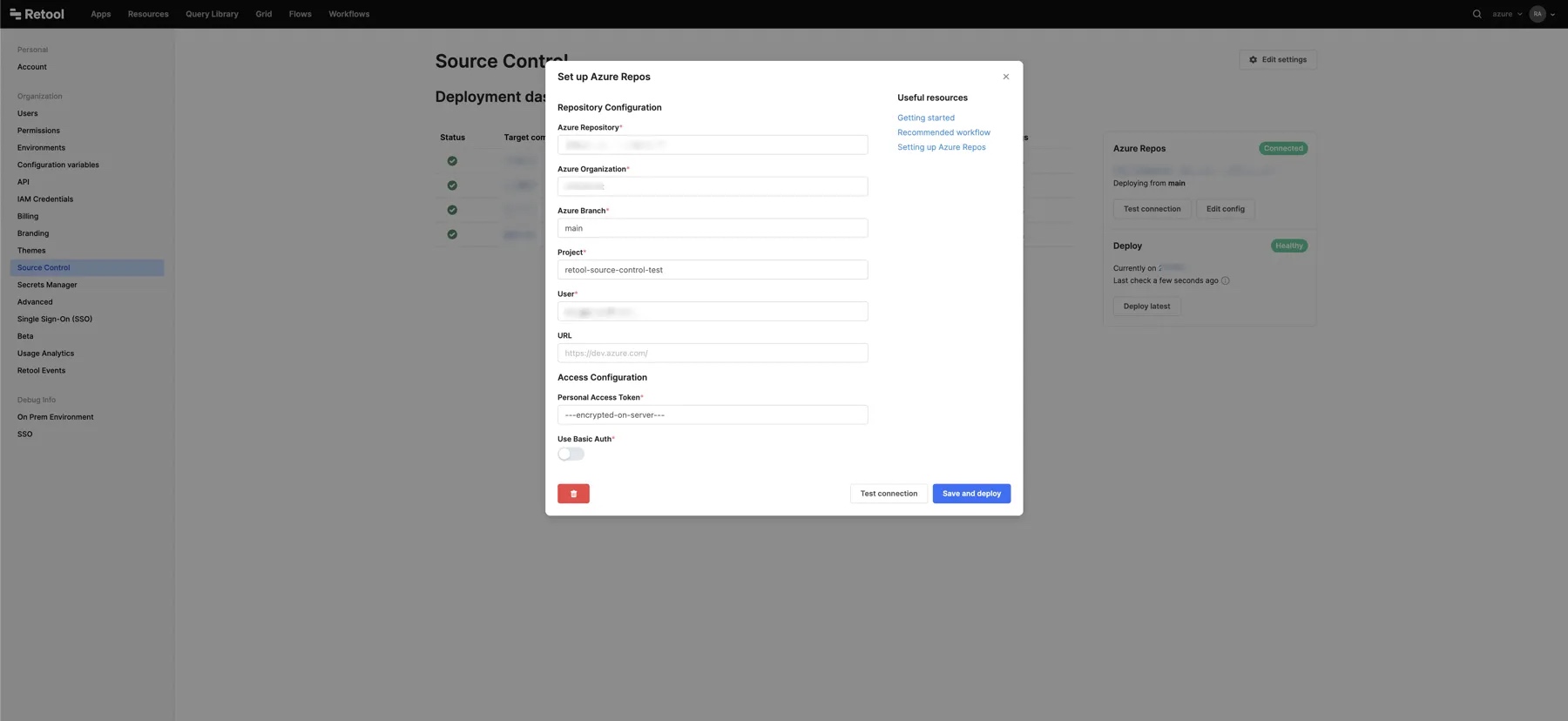Image resolution: width=1568 pixels, height=721 pixels.
Task: Open Themes settings
Action: pos(31,251)
